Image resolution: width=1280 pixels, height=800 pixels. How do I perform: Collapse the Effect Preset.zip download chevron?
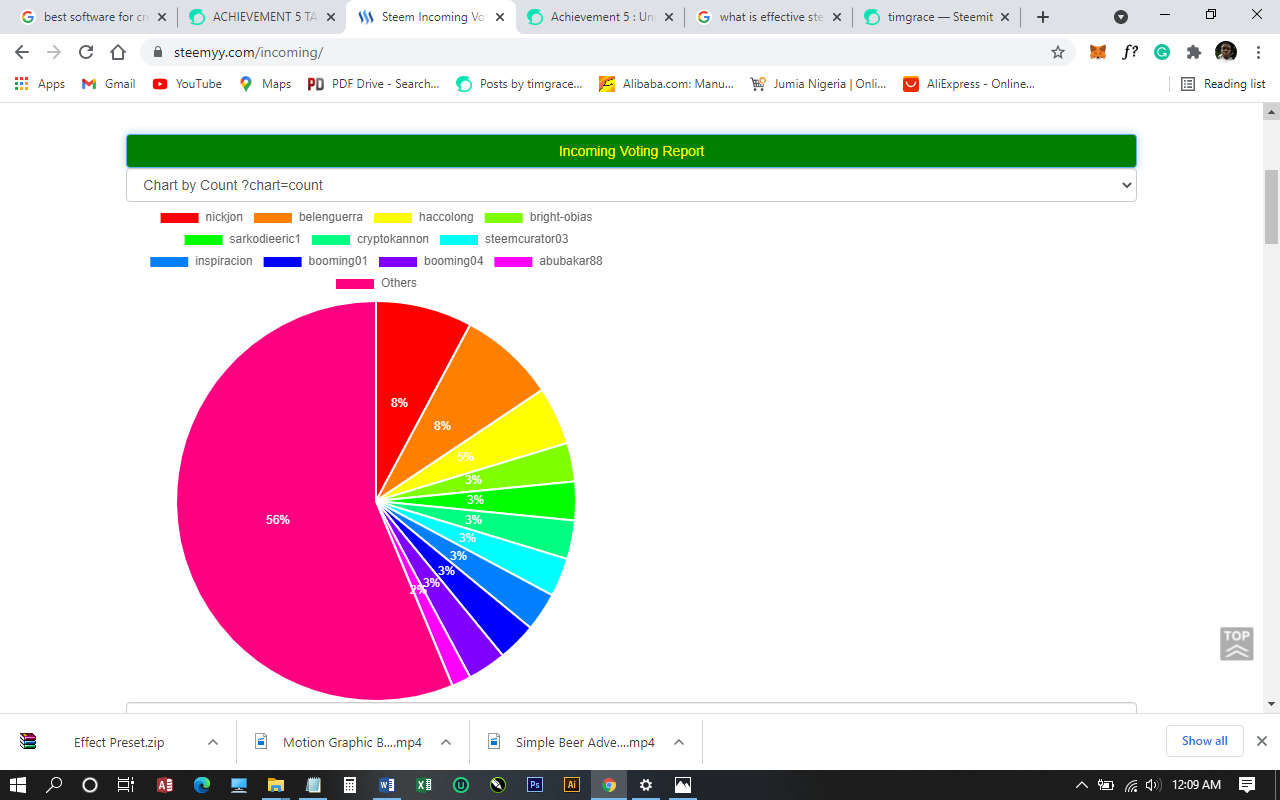[x=210, y=742]
